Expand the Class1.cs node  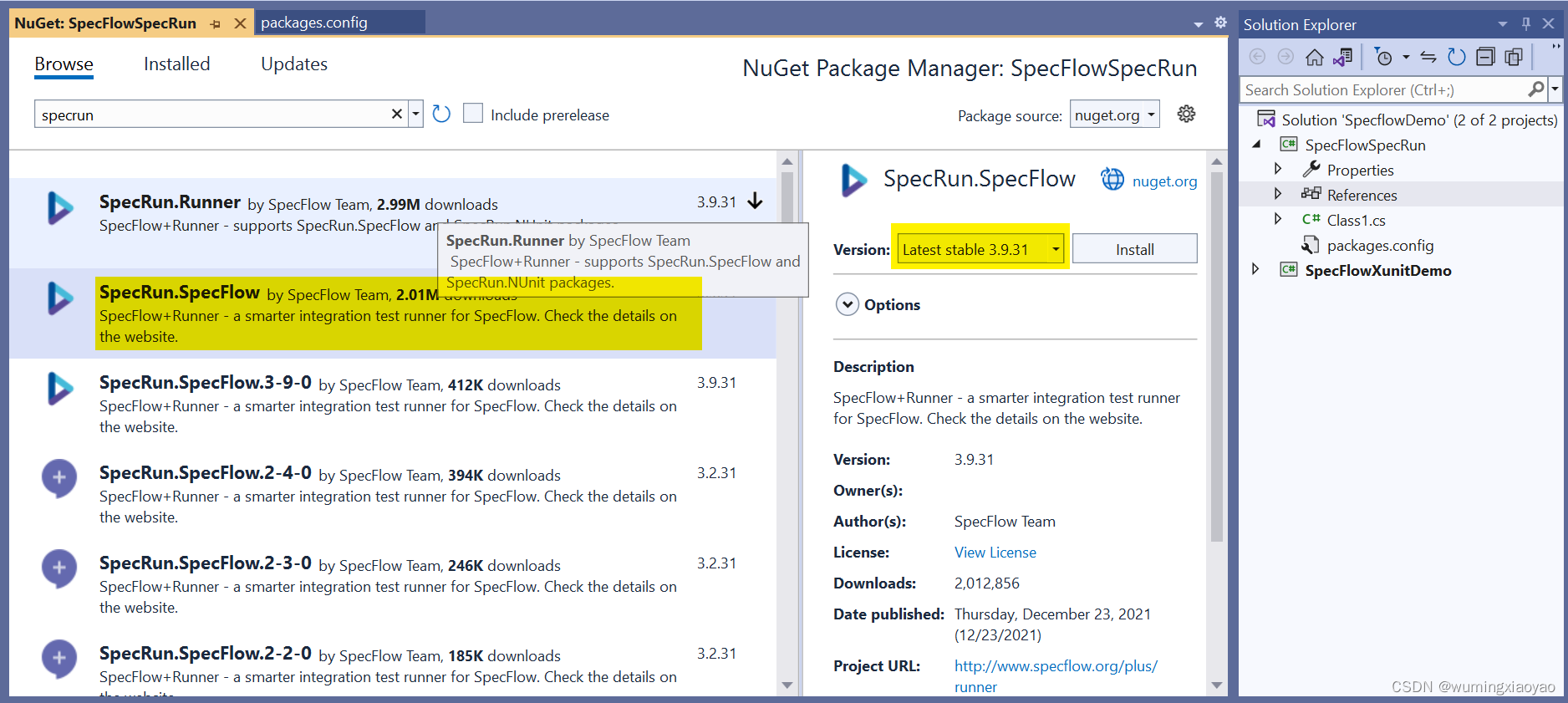tap(1278, 219)
